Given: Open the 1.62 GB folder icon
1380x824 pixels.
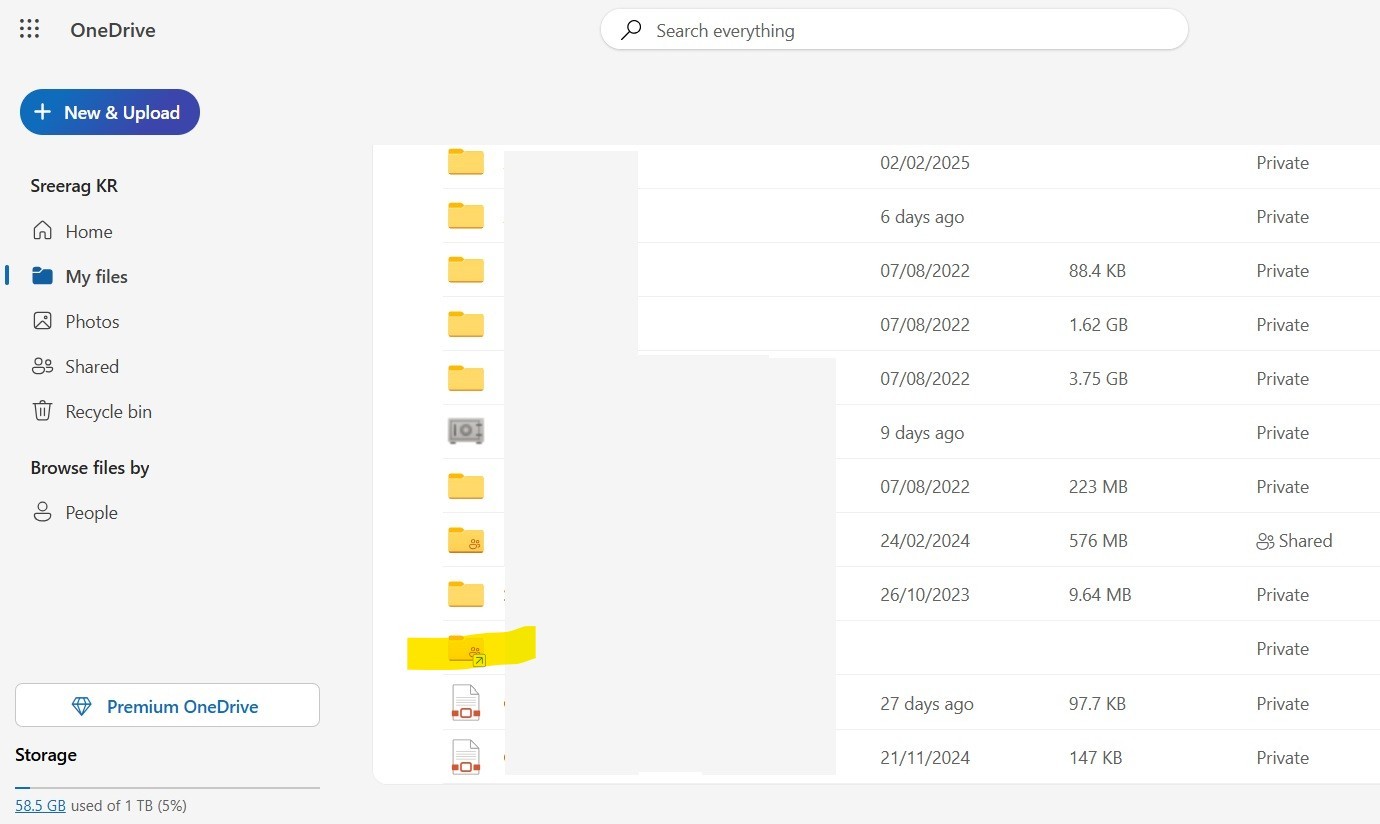Looking at the screenshot, I should pos(466,324).
